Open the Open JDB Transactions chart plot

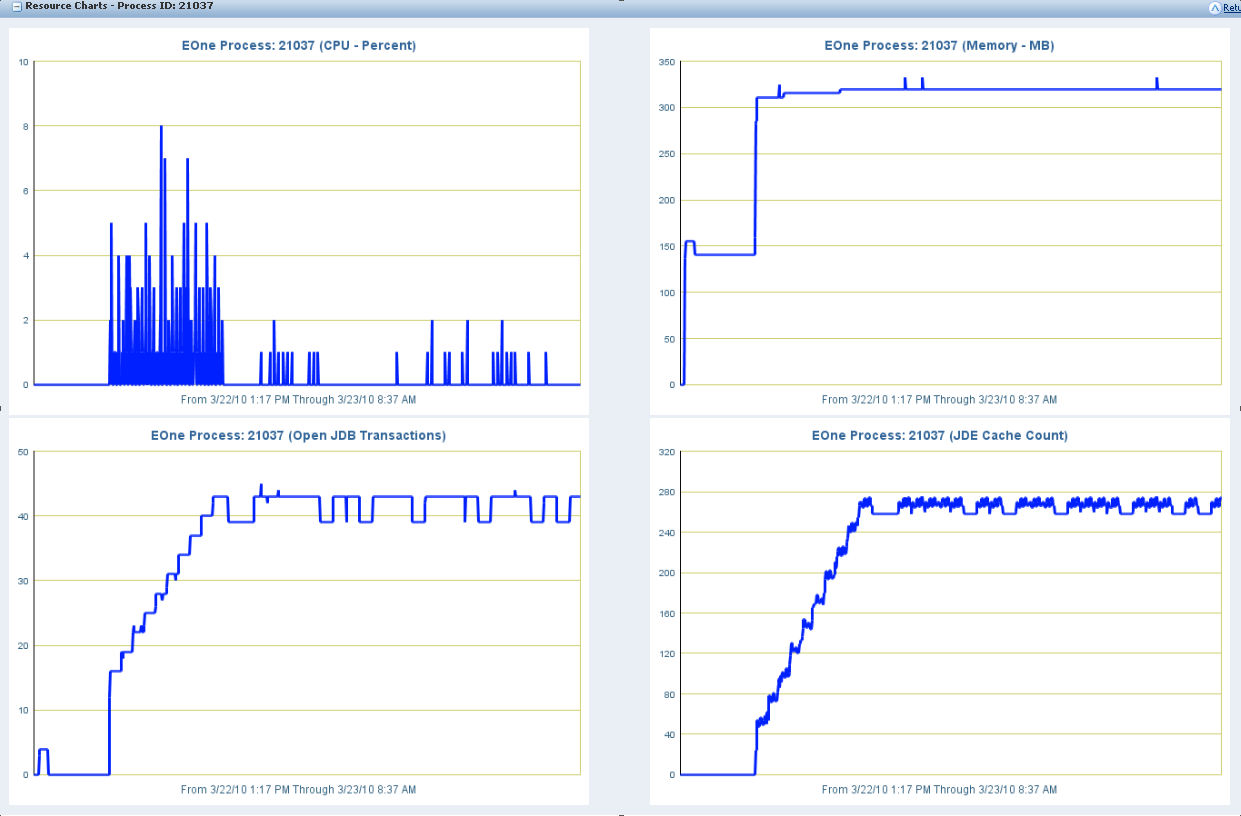307,613
